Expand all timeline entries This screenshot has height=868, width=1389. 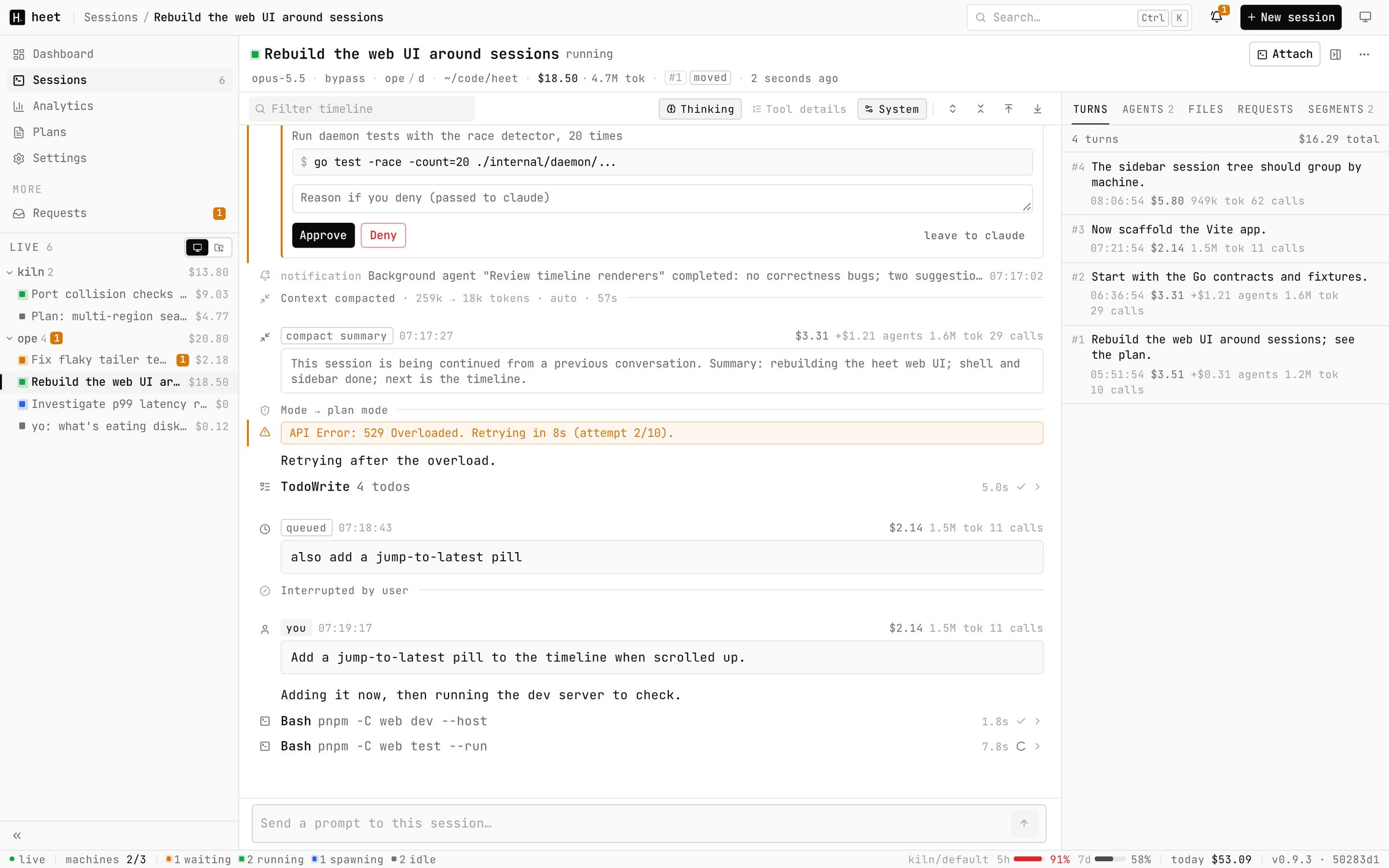pos(953,109)
